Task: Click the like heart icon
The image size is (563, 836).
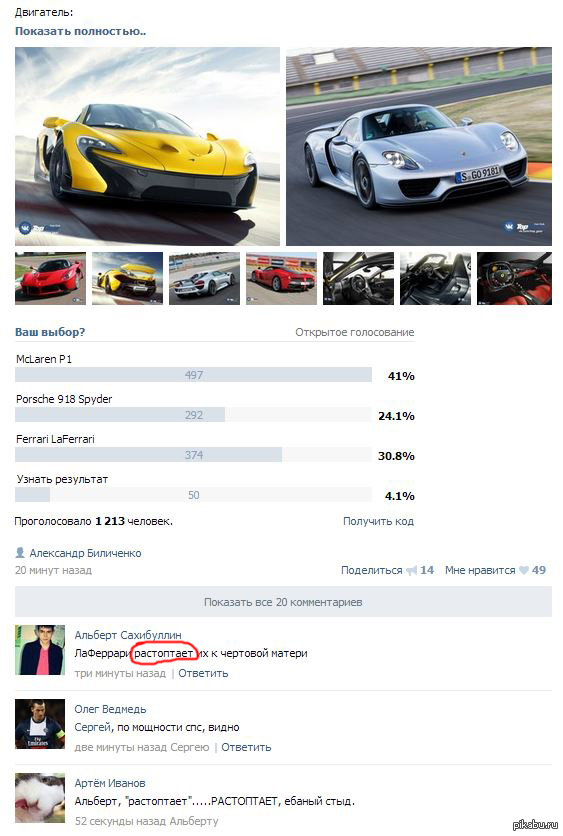Action: (x=524, y=570)
